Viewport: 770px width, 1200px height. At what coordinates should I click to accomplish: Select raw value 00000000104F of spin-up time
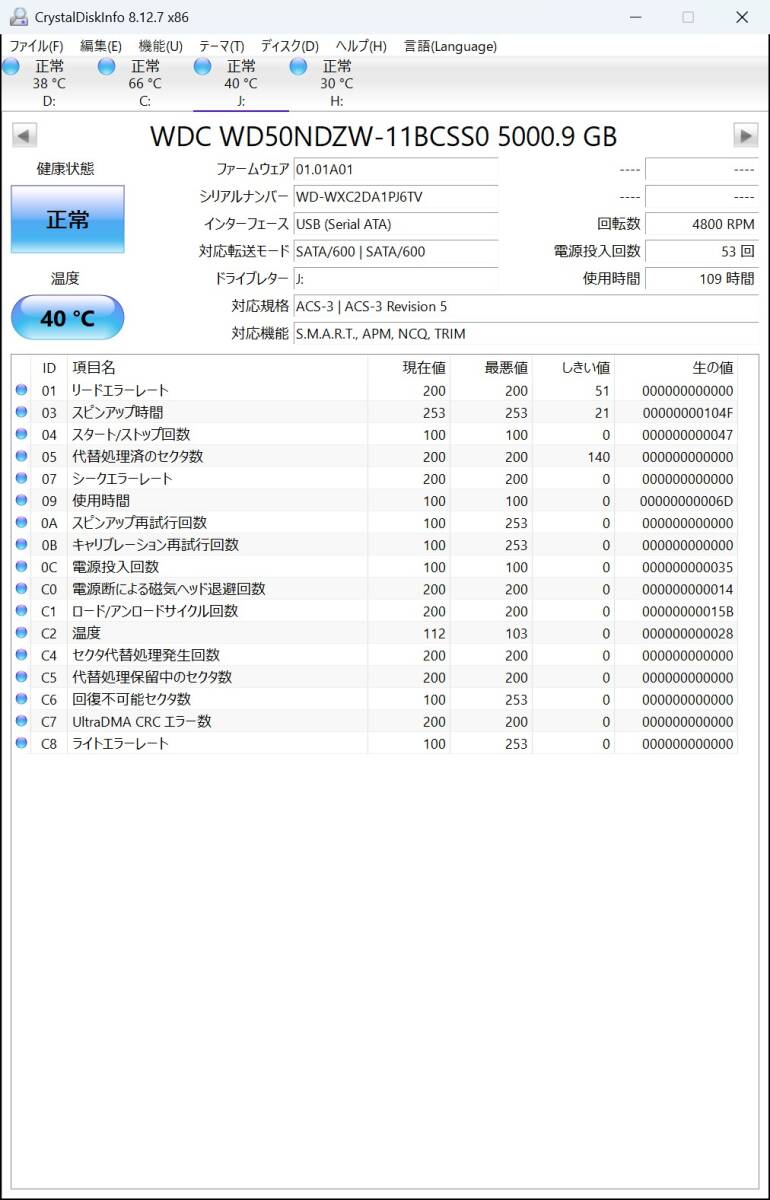(x=688, y=413)
